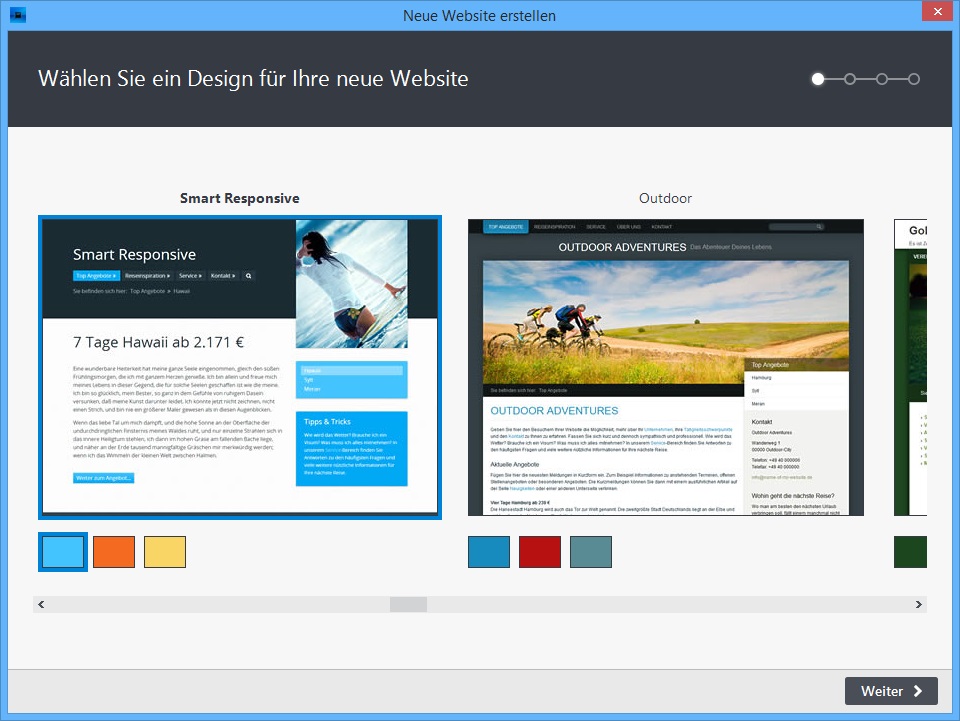Click the second wizard step indicator circle
The width and height of the screenshot is (960, 721).
850,79
